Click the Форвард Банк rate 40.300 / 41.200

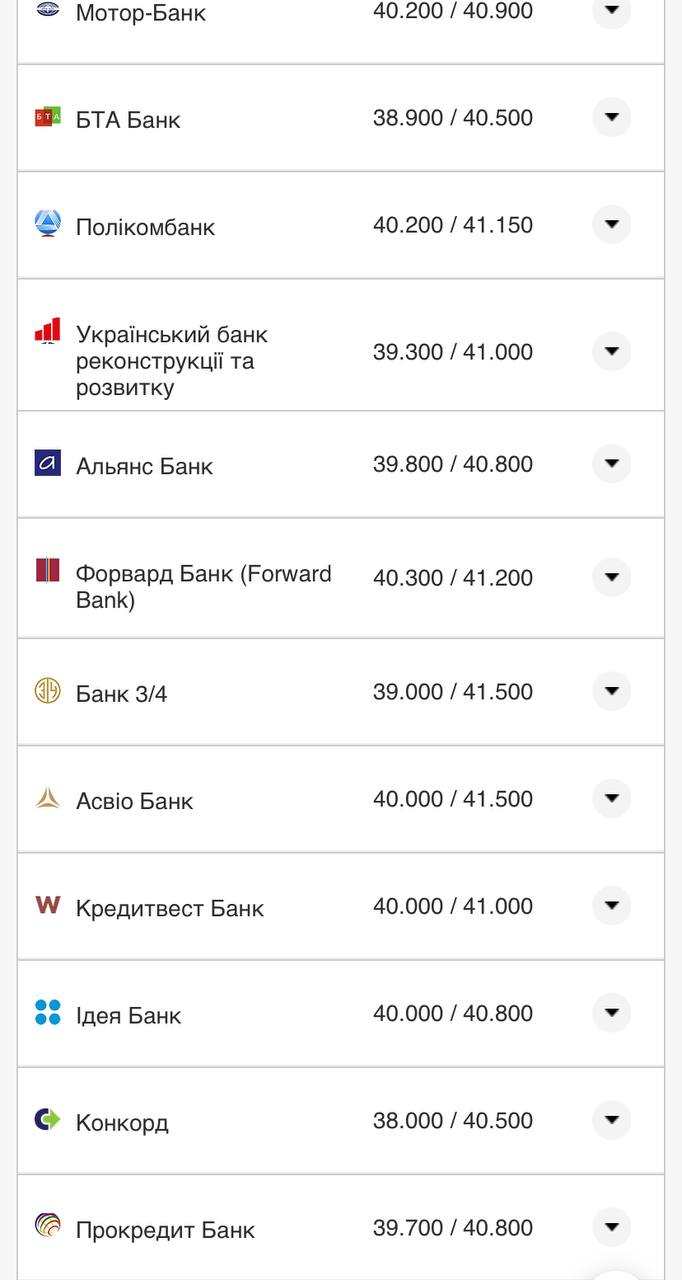(x=453, y=578)
